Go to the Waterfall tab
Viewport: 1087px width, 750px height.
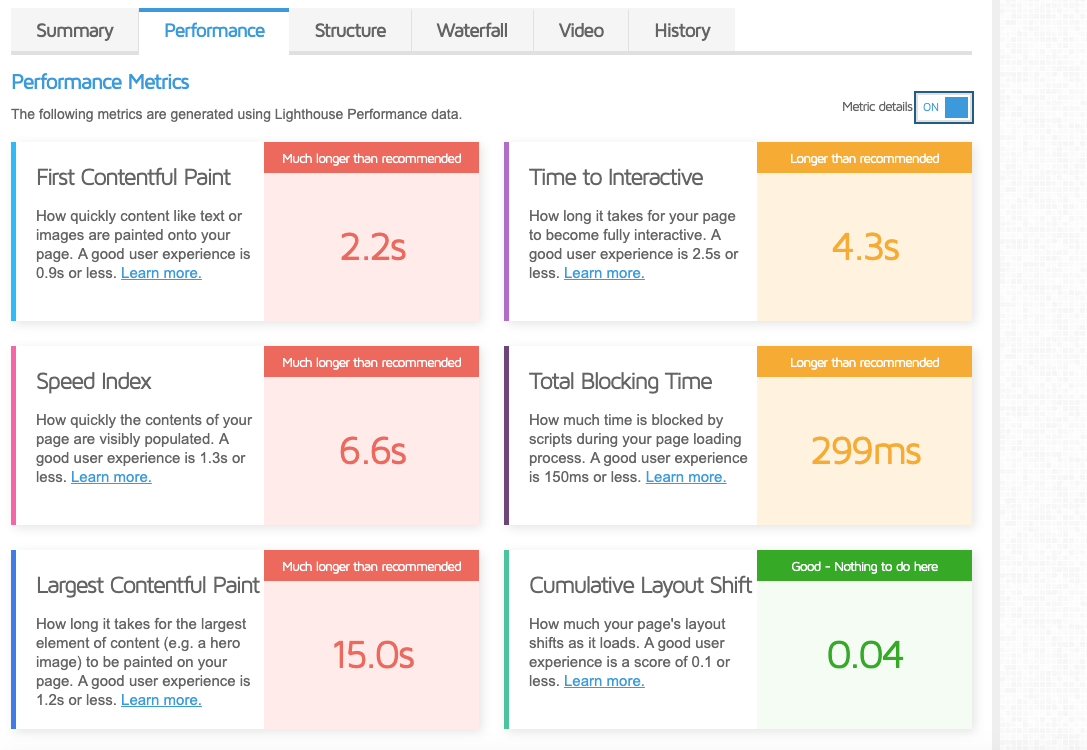(x=472, y=30)
